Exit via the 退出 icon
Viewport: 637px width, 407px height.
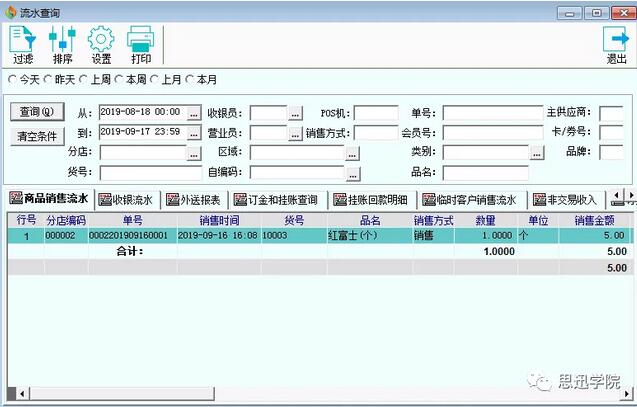point(616,40)
